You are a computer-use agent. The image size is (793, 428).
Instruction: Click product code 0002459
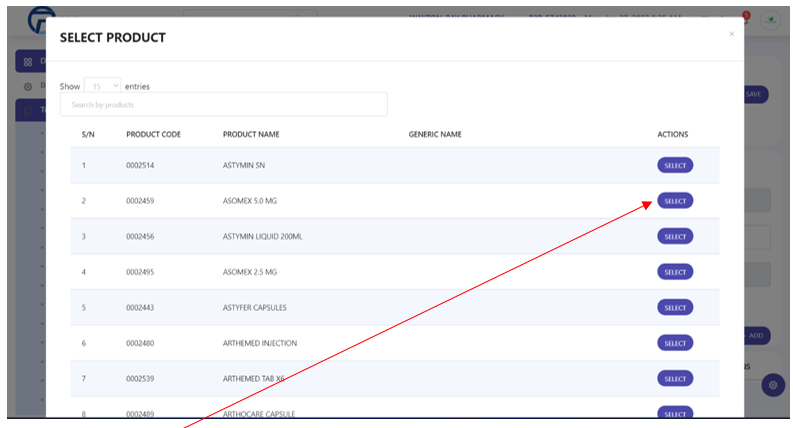click(140, 201)
